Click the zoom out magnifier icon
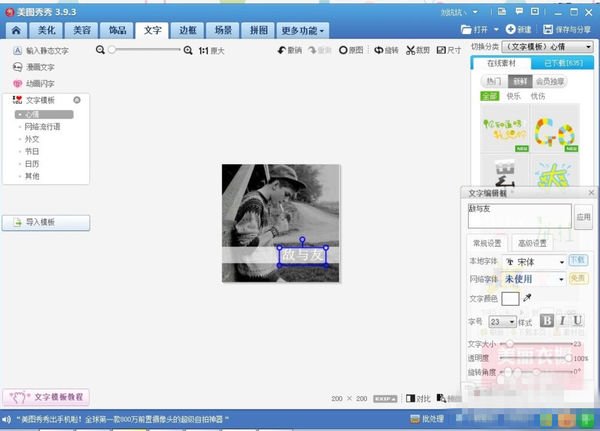Viewport: 600px width, 431px height. click(100, 50)
